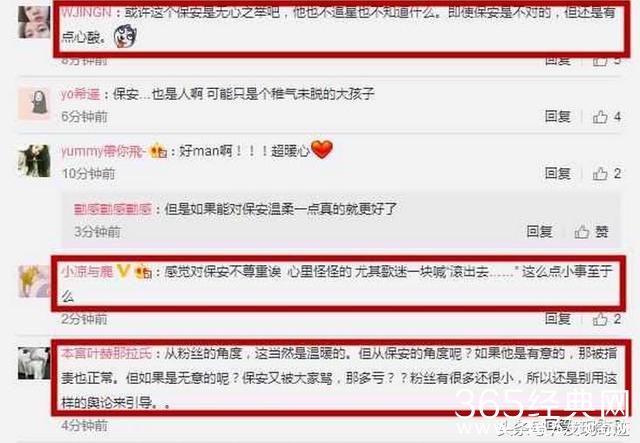This screenshot has height=443, width=640.
Task: Click the dog emoji in WJINGN comment
Action: pyautogui.click(x=125, y=36)
